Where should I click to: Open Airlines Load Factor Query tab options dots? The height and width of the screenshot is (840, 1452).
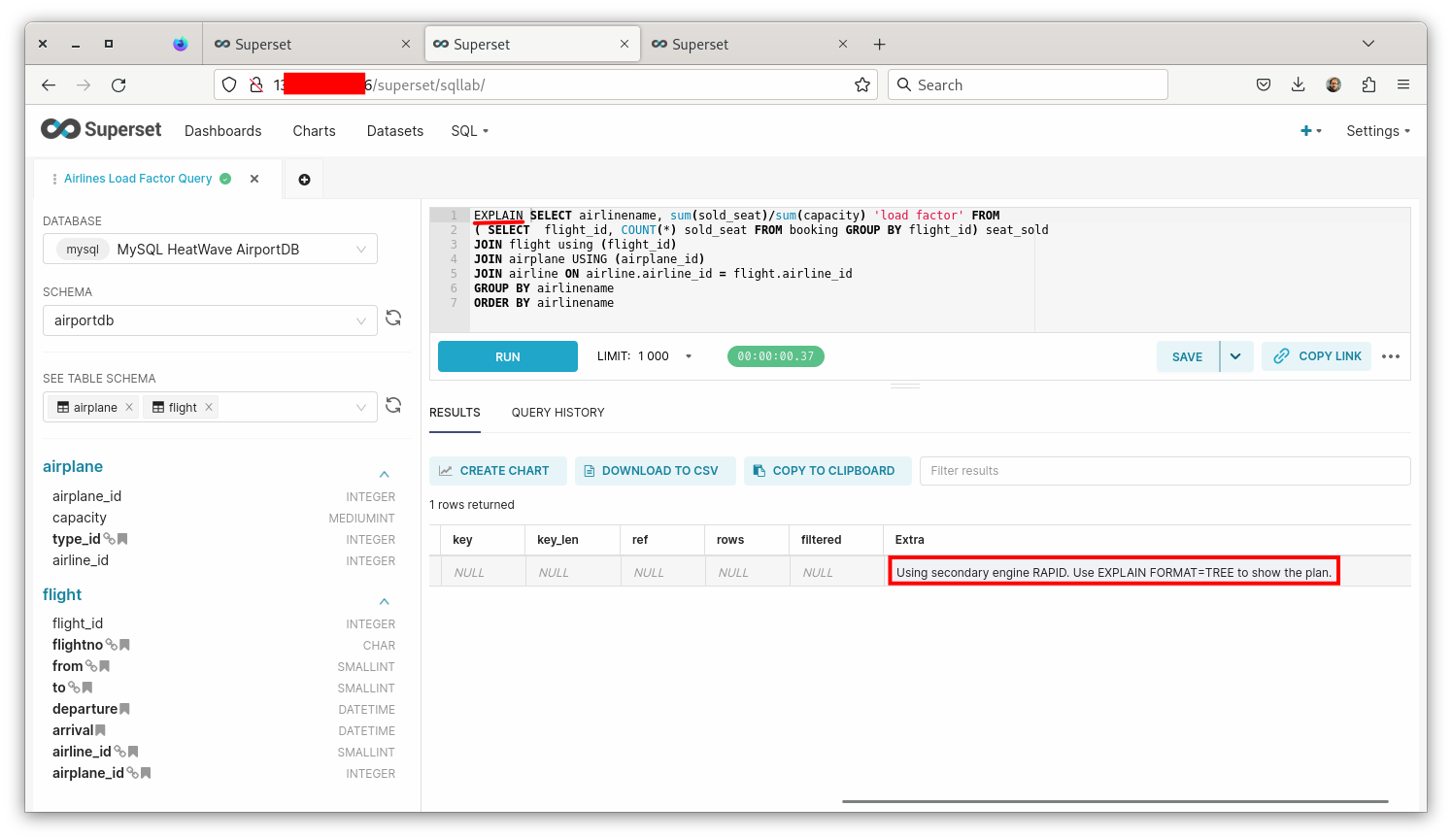(54, 179)
